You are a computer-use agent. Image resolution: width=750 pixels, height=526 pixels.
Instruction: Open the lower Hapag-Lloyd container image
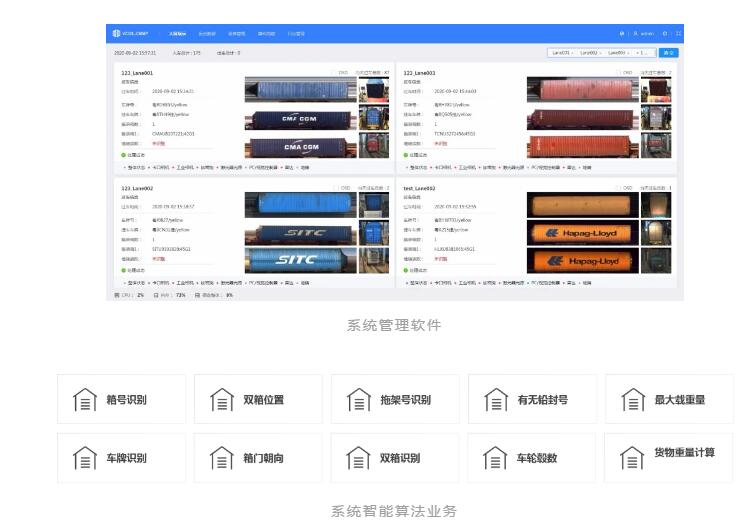click(x=583, y=260)
